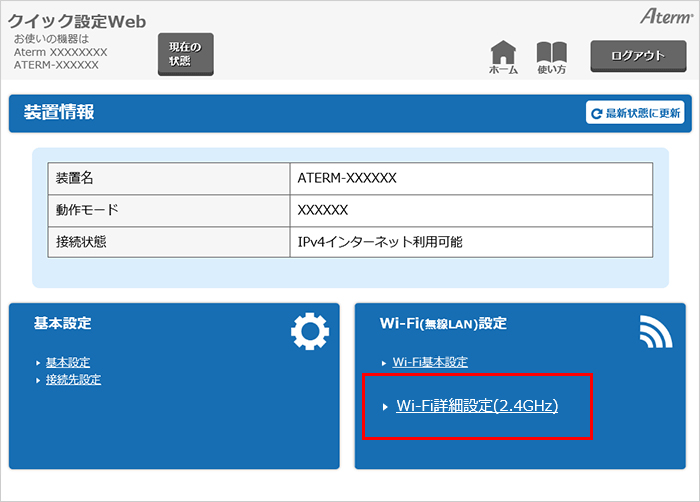Click the 基本設定 panel heading
This screenshot has height=502, width=700.
click(62, 323)
